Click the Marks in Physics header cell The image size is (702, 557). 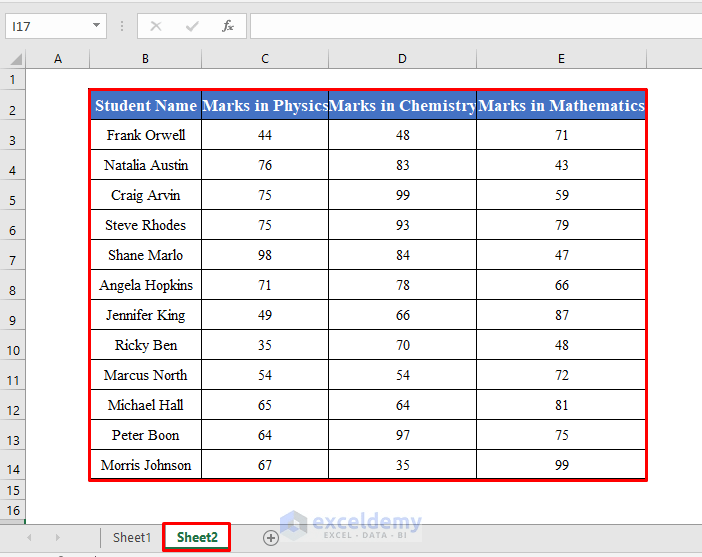tap(265, 105)
